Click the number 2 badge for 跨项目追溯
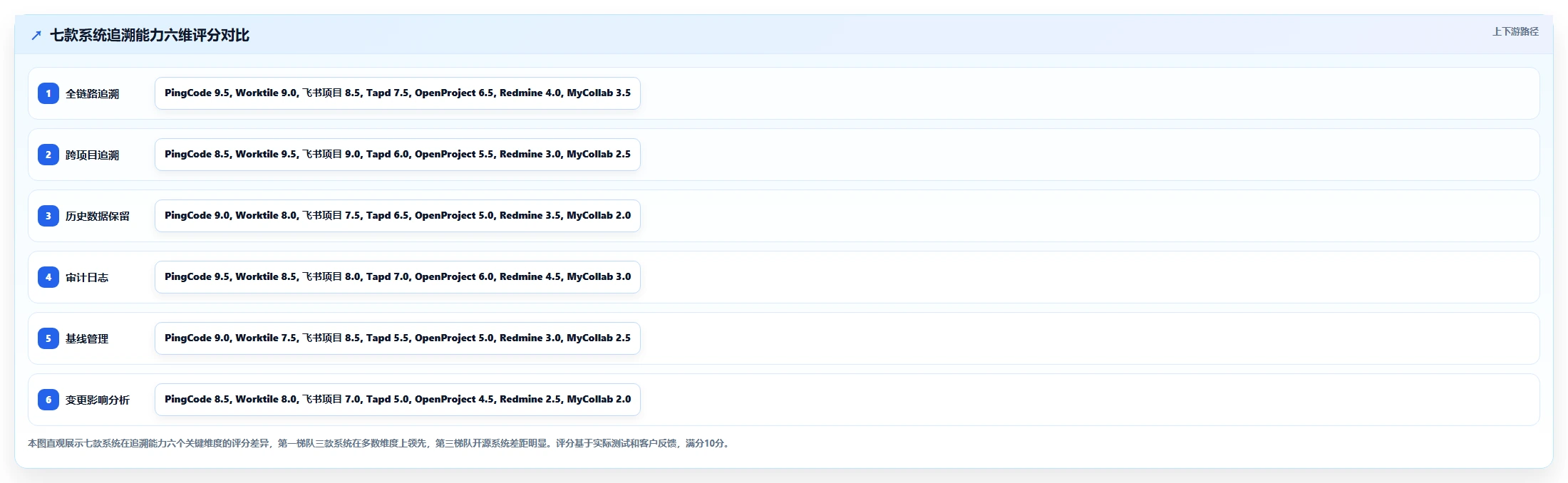This screenshot has height=483, width=1568. 48,155
